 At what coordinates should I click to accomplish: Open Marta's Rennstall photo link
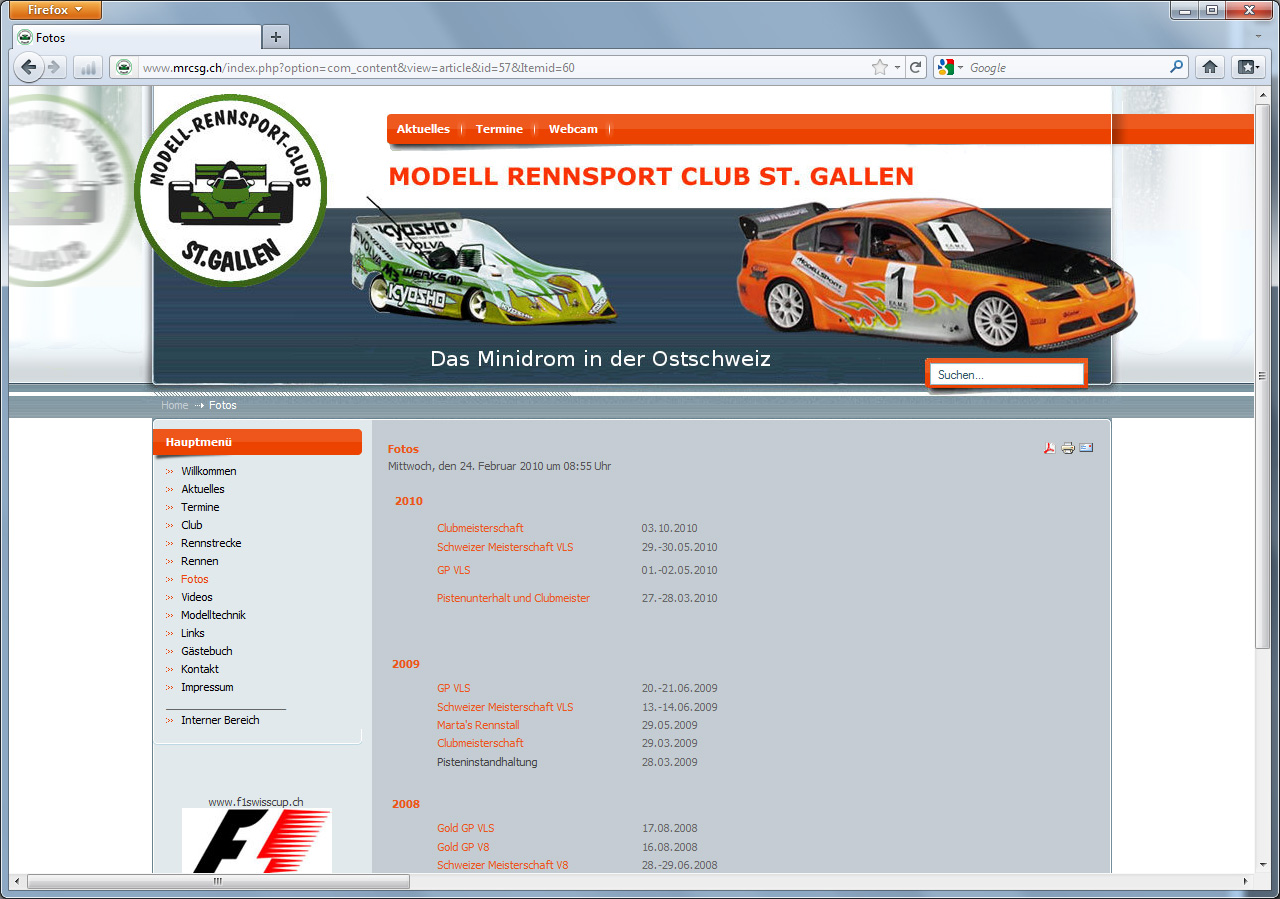point(478,725)
